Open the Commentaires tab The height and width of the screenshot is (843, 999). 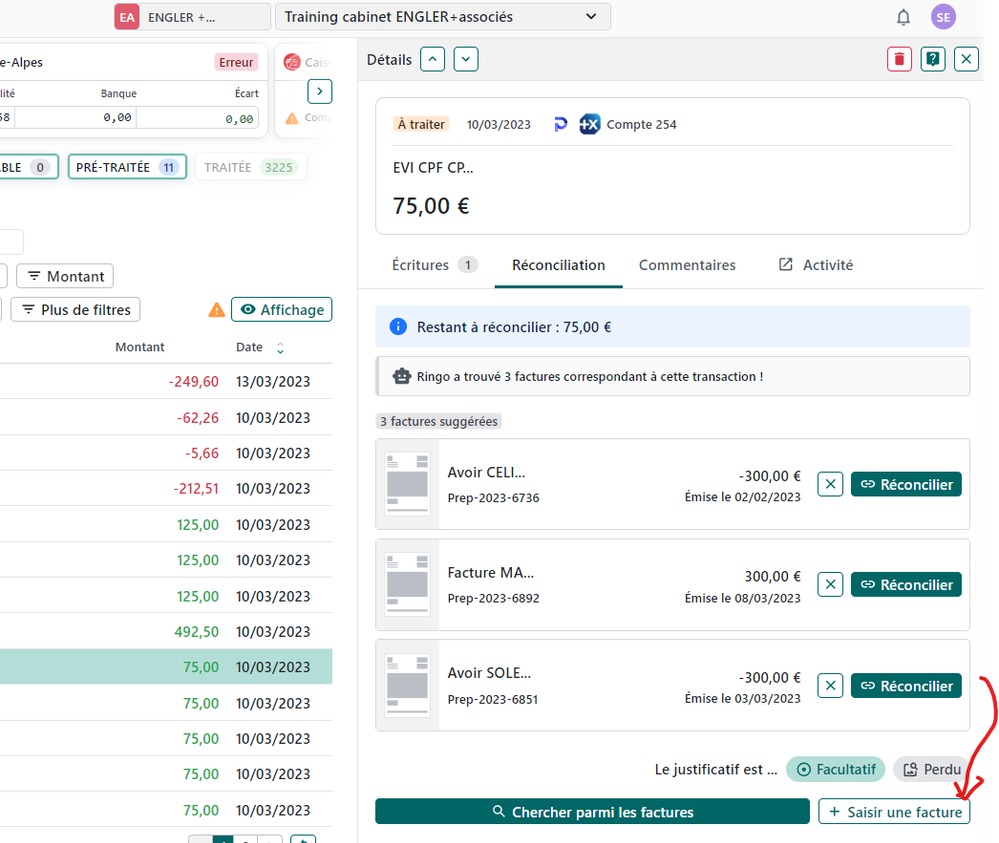click(687, 265)
